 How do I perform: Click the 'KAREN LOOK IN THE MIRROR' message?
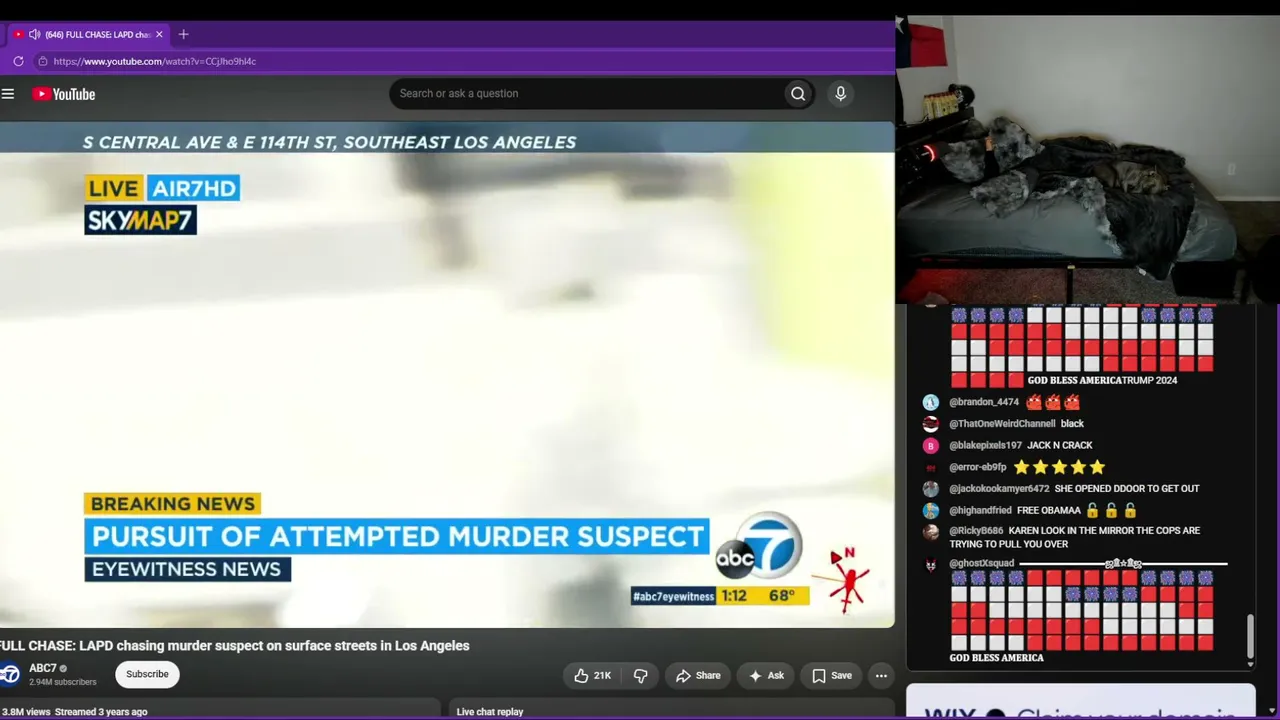(1075, 538)
